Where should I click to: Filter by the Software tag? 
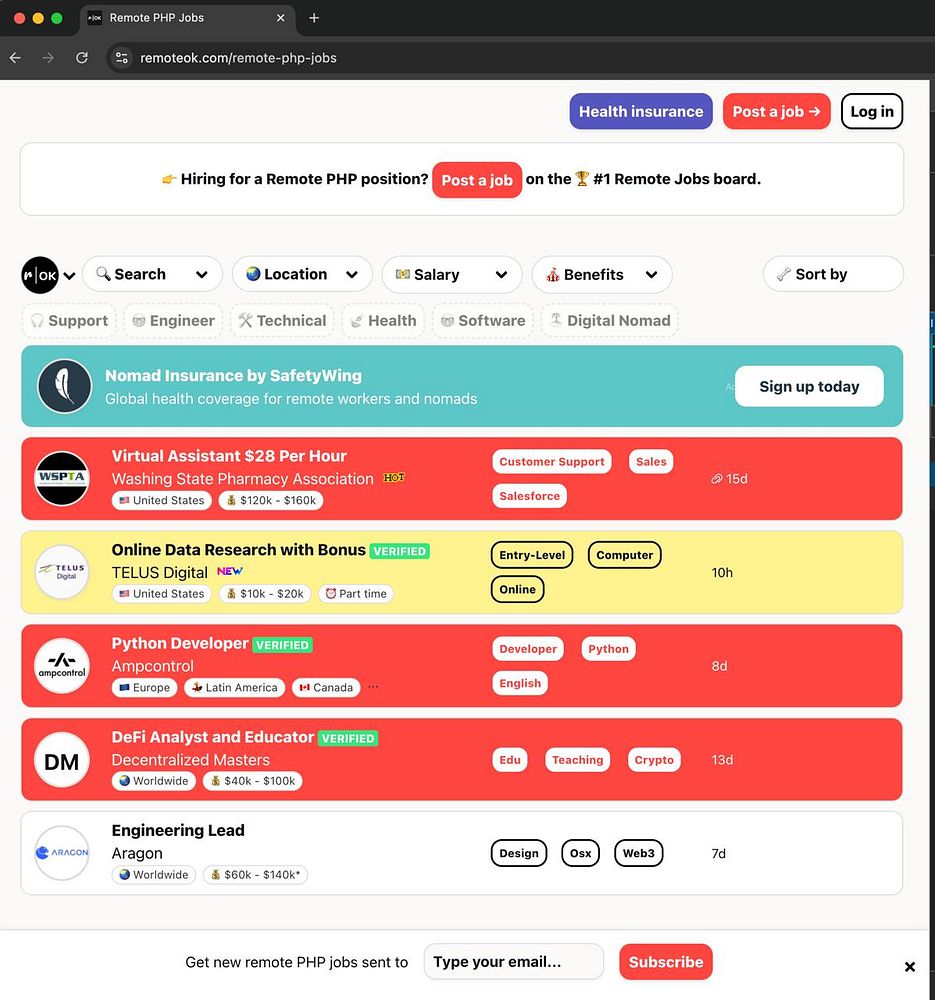[483, 320]
